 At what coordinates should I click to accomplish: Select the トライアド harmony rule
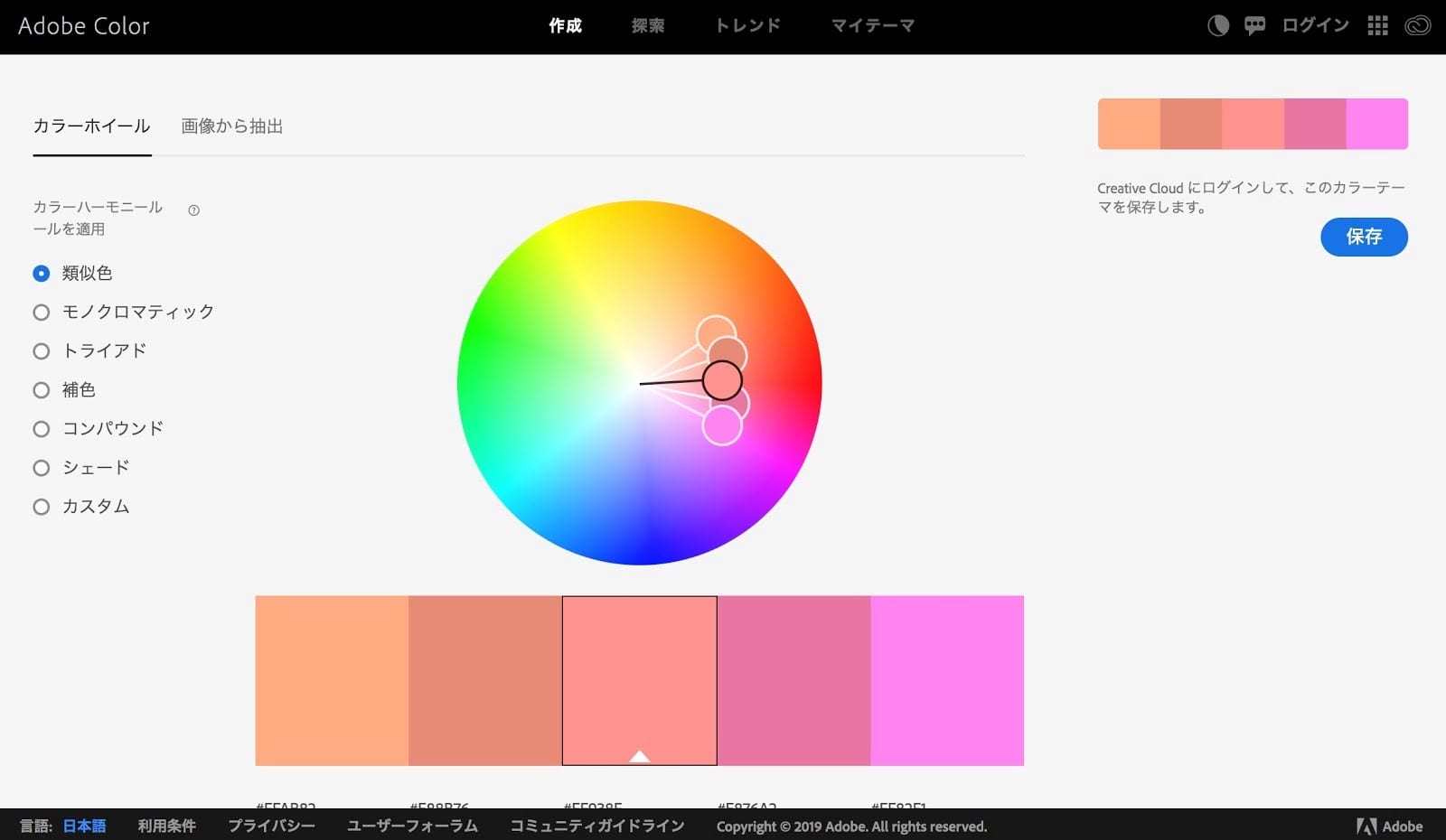click(x=89, y=350)
